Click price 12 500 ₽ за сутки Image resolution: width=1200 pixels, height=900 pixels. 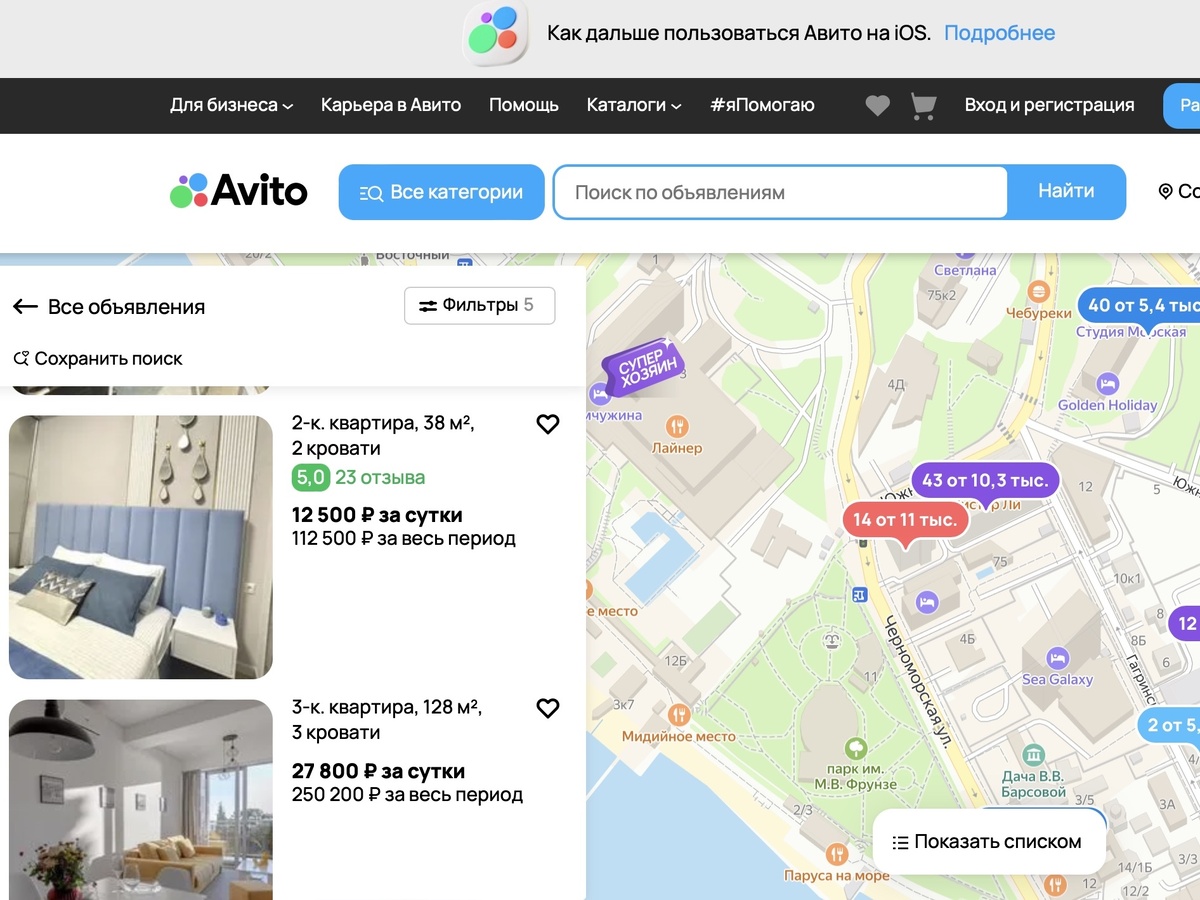point(377,515)
